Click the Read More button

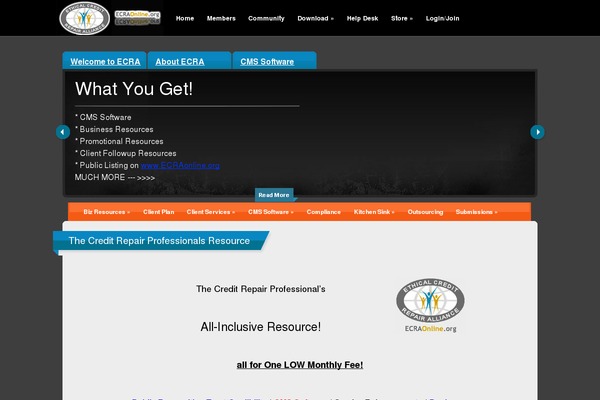click(x=274, y=195)
